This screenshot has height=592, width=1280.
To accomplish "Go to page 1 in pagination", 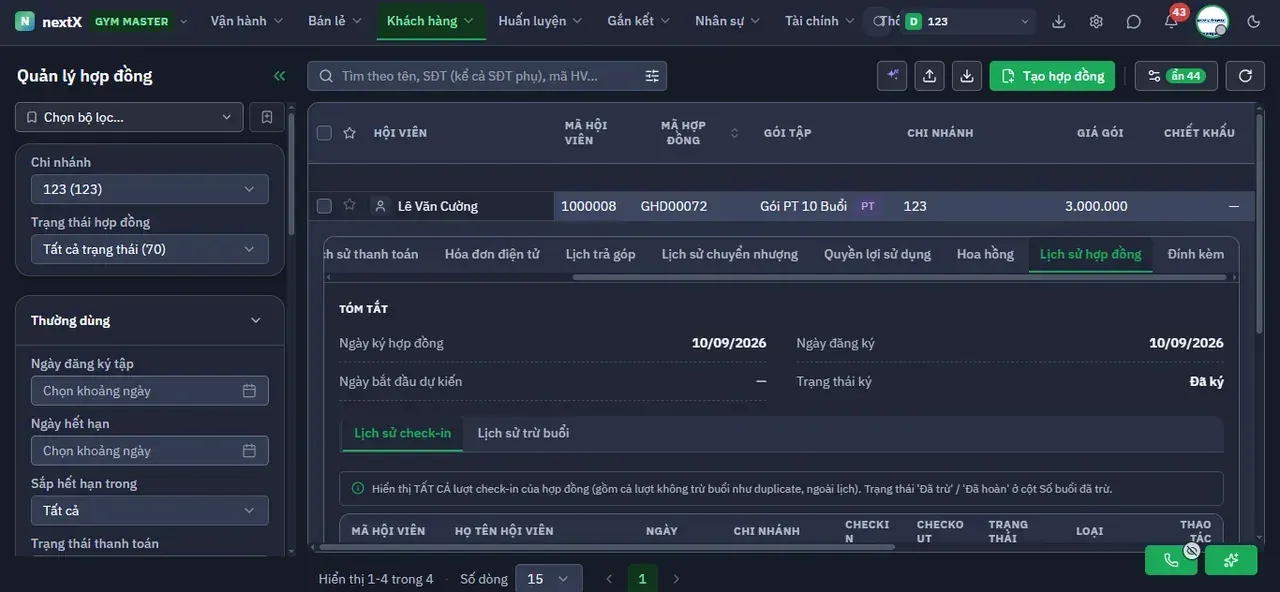I will (642, 579).
